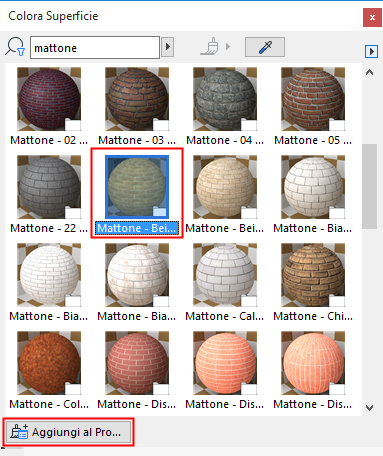Activate the eyedropper pick-up button
The width and height of the screenshot is (383, 456).
pyautogui.click(x=265, y=47)
